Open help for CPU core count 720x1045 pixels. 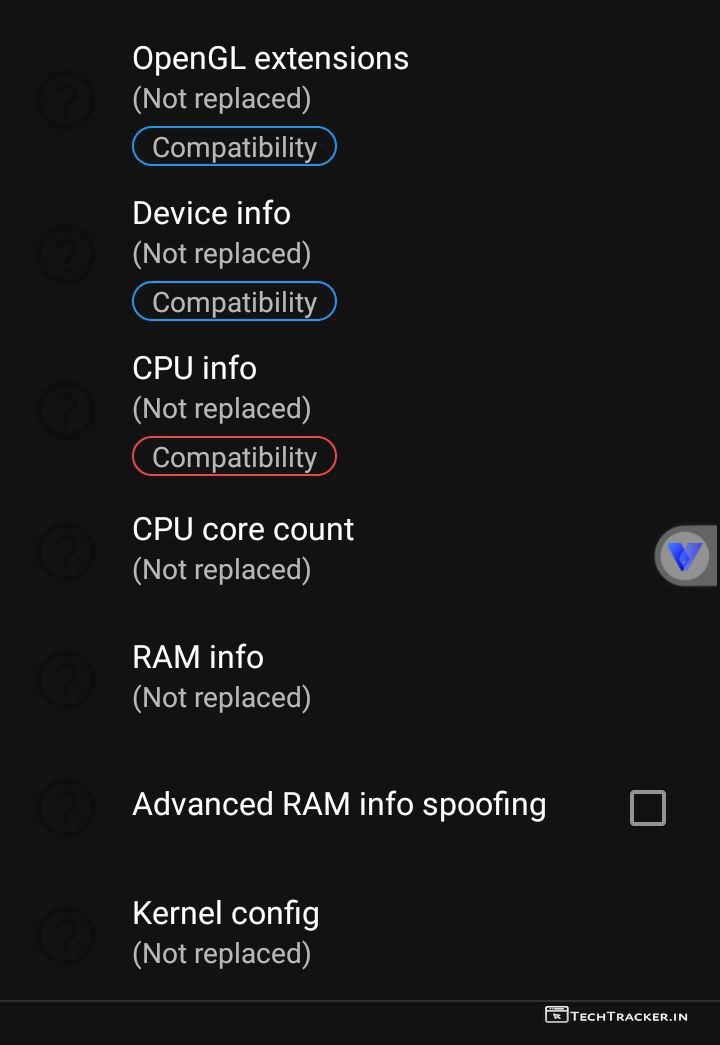pos(66,549)
